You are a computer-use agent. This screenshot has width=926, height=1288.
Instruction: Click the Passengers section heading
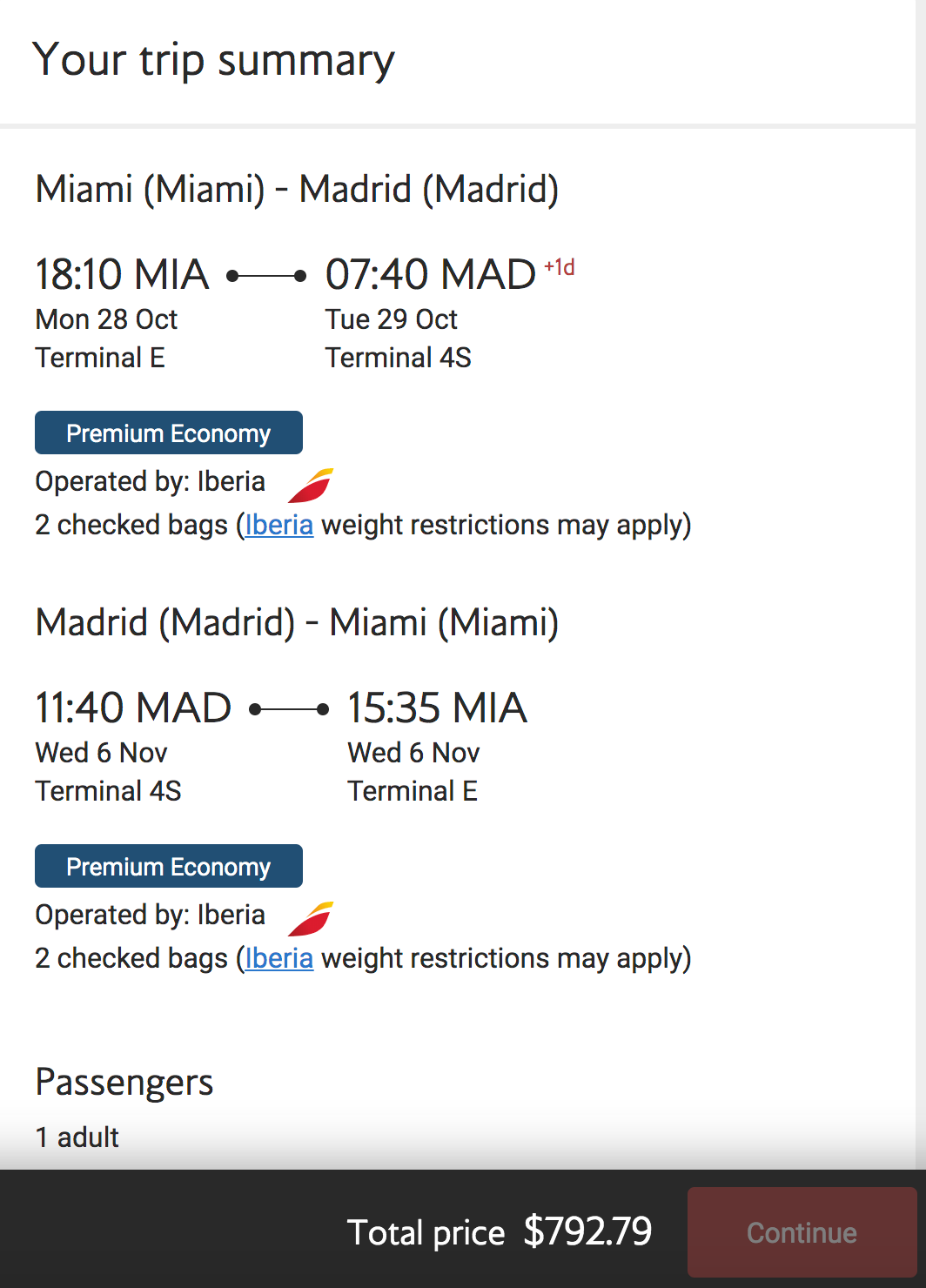(x=124, y=1083)
